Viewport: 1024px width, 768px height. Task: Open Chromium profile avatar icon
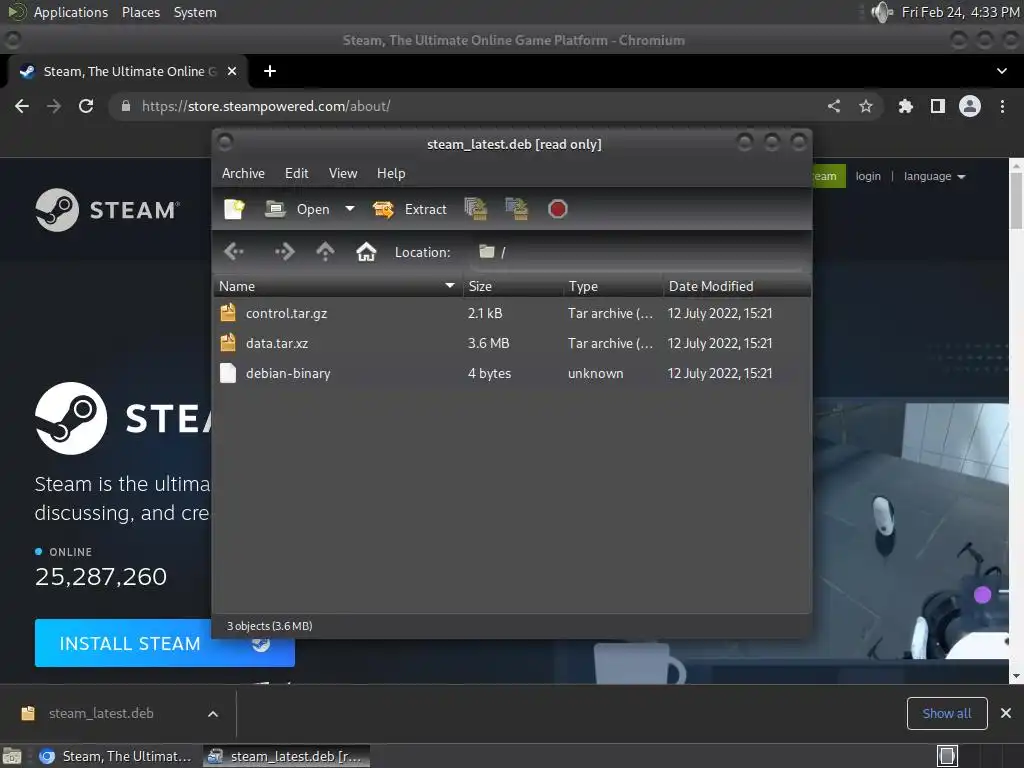pyautogui.click(x=970, y=106)
